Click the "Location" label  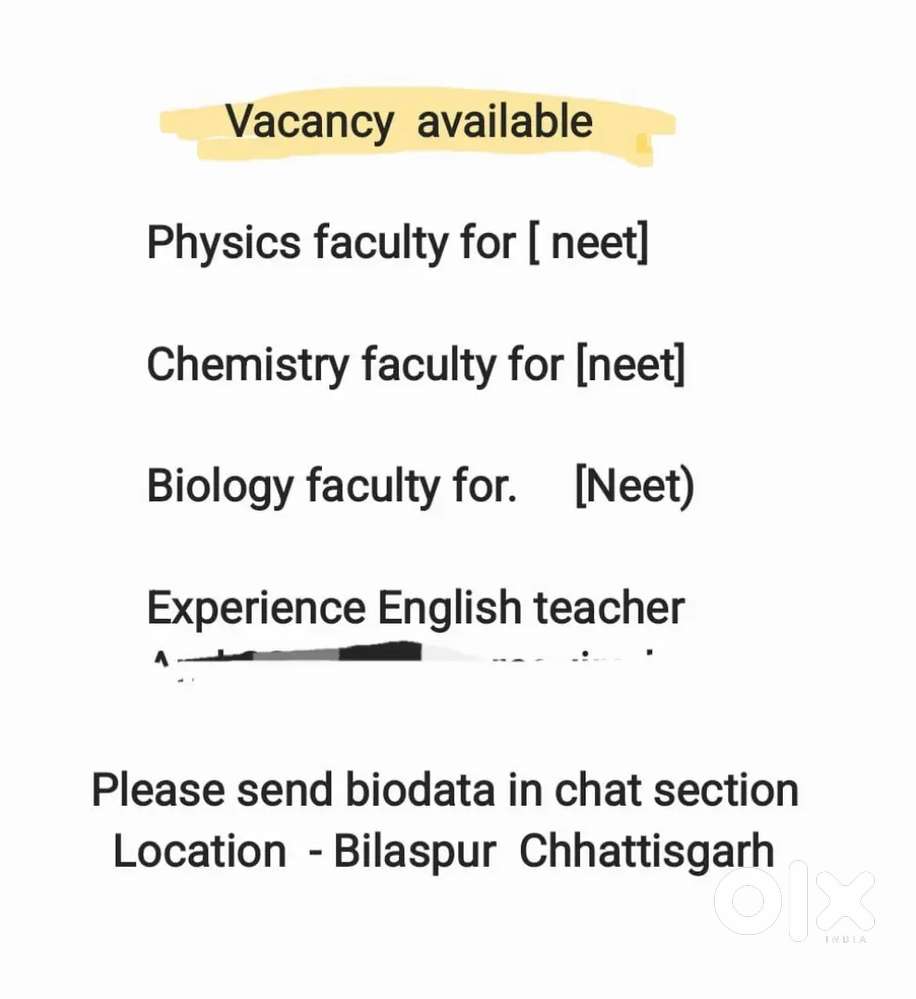200,851
